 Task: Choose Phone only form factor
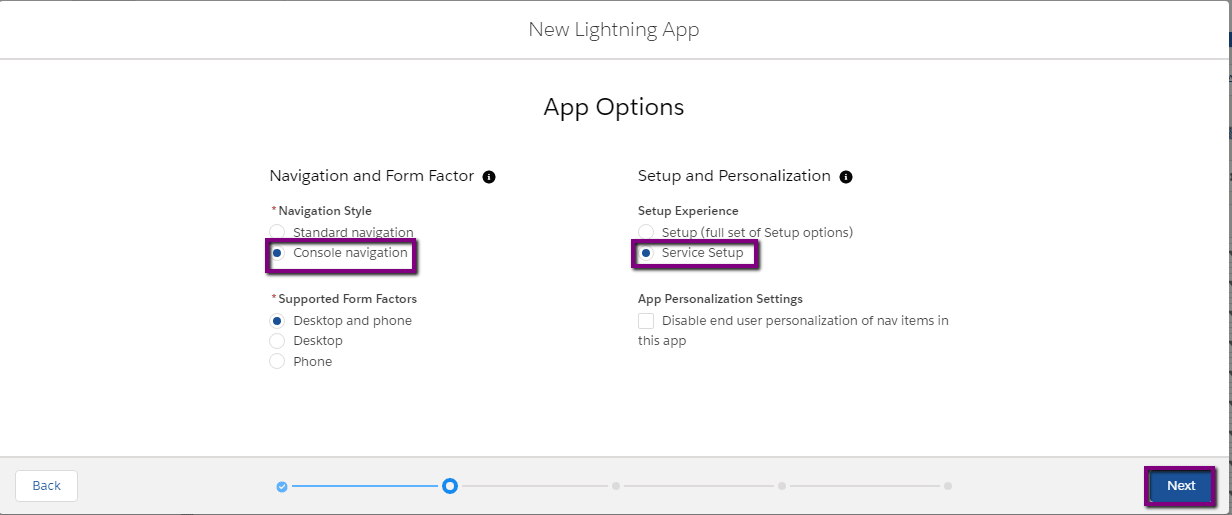(277, 362)
